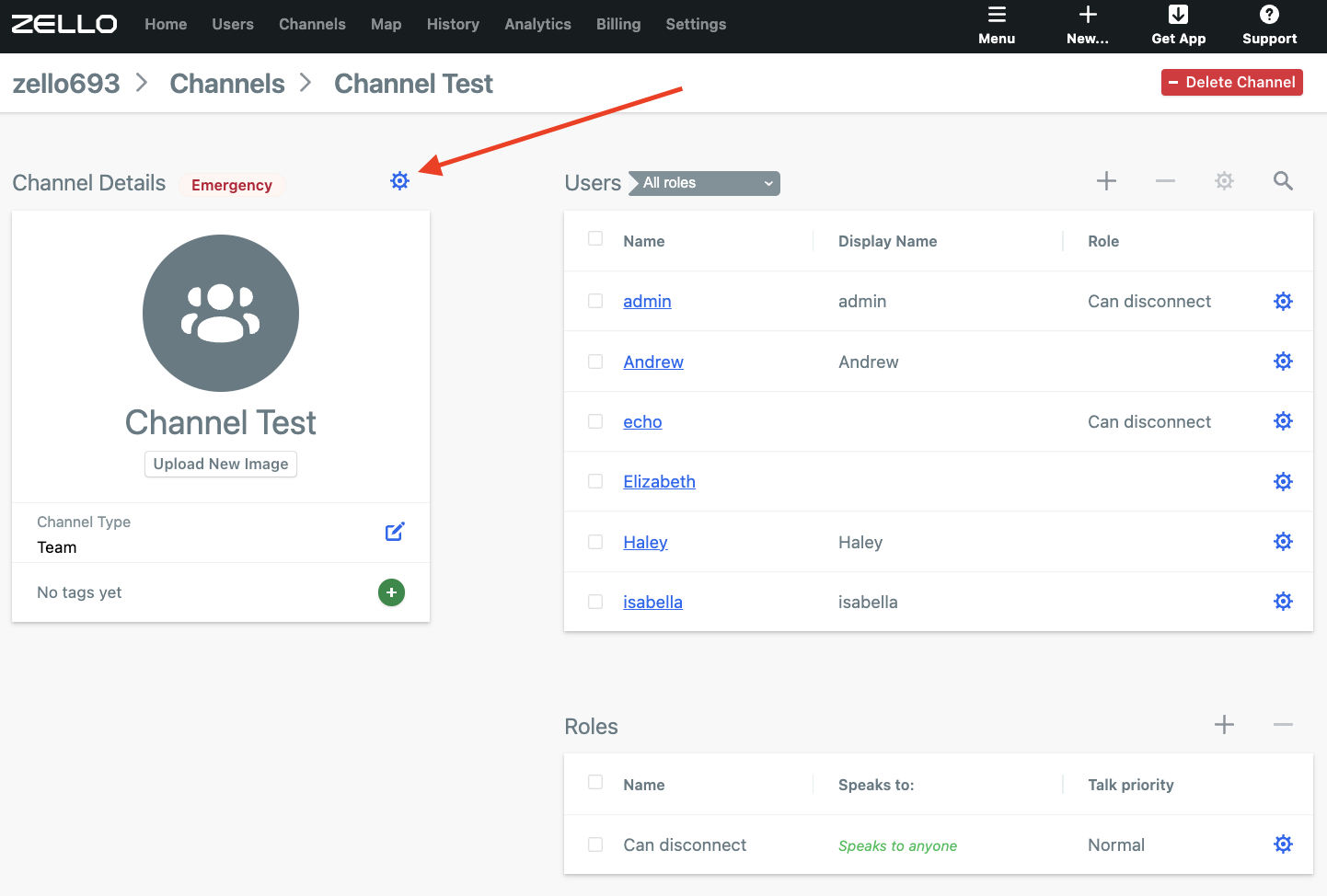
Task: Open the Elizabeth user link
Action: (659, 481)
